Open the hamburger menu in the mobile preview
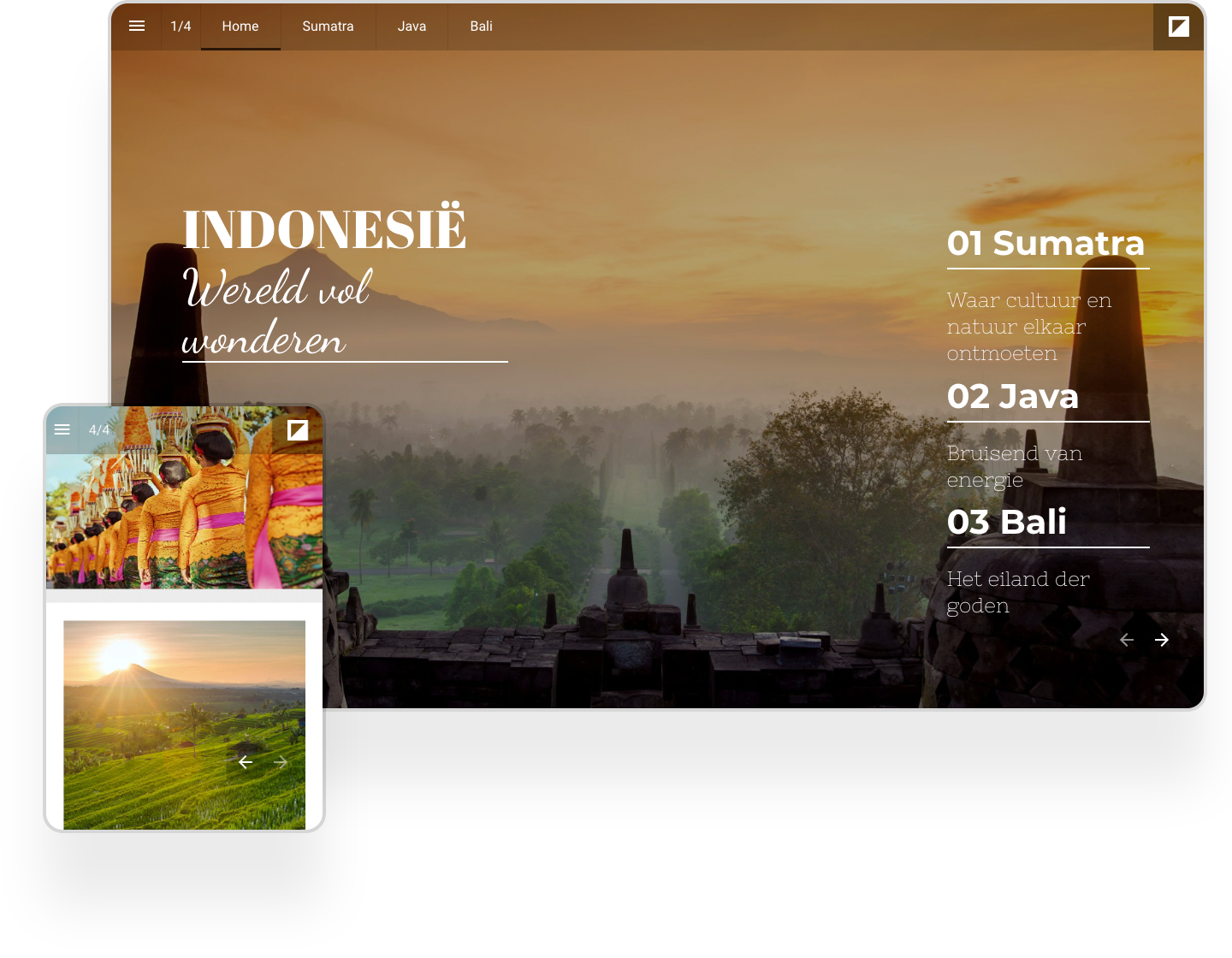The height and width of the screenshot is (958, 1232). (62, 429)
